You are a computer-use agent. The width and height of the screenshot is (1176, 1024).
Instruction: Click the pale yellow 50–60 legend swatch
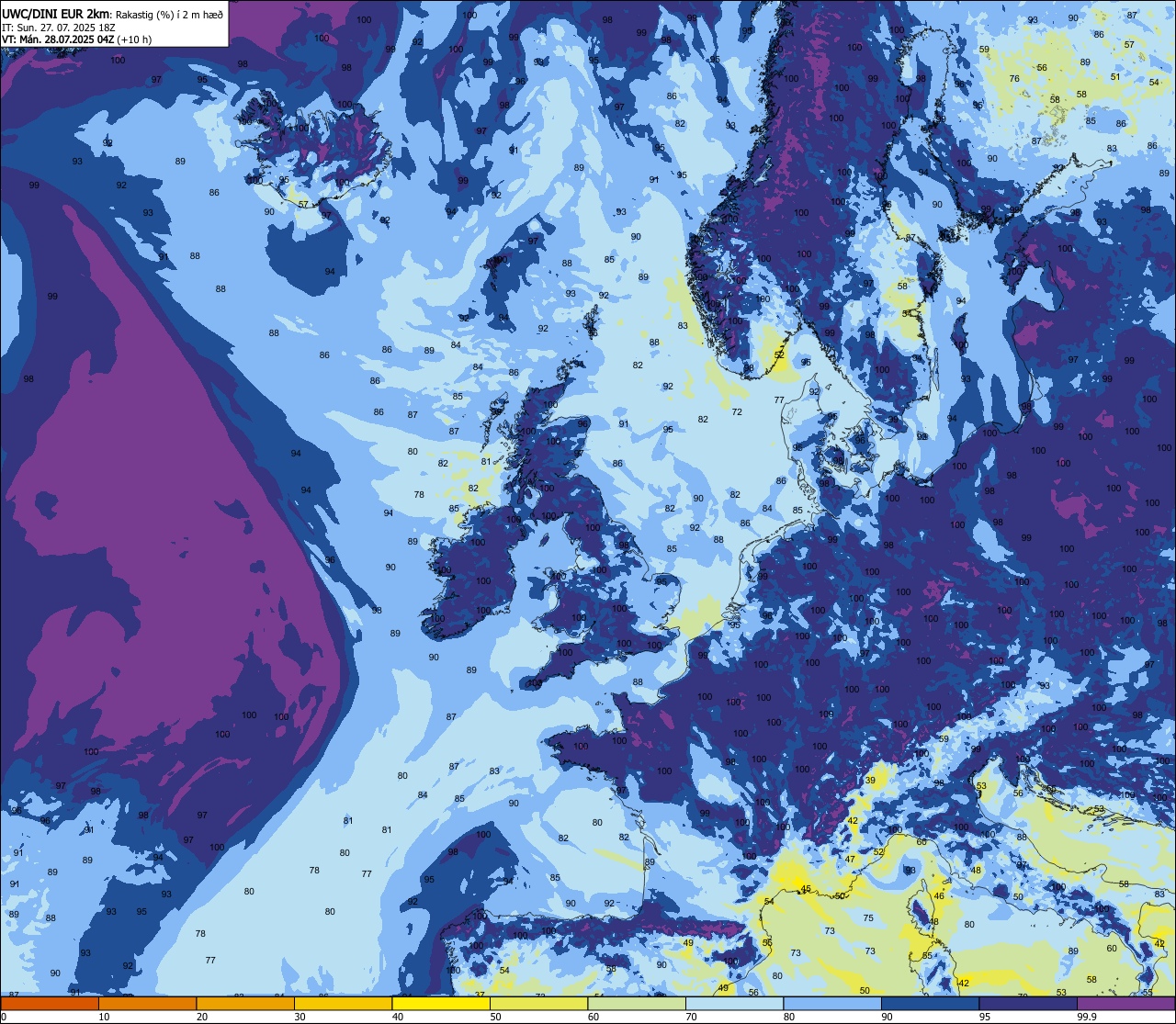tap(538, 1003)
